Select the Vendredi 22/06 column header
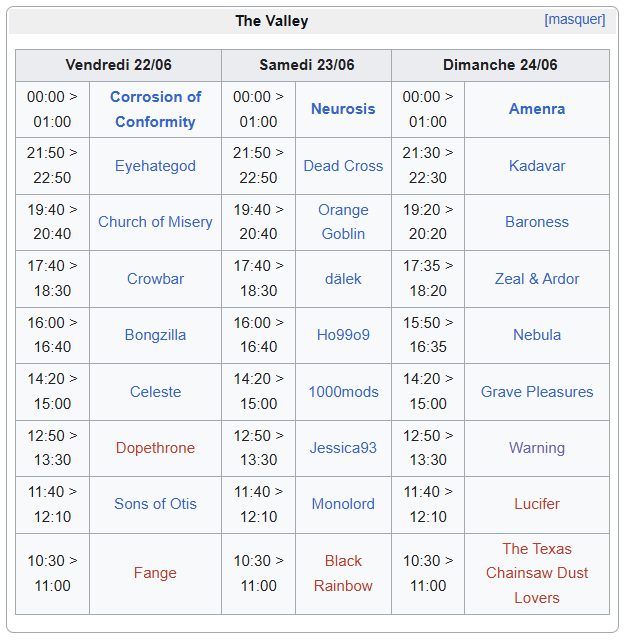Screen dimensions: 627x640 (x=118, y=65)
